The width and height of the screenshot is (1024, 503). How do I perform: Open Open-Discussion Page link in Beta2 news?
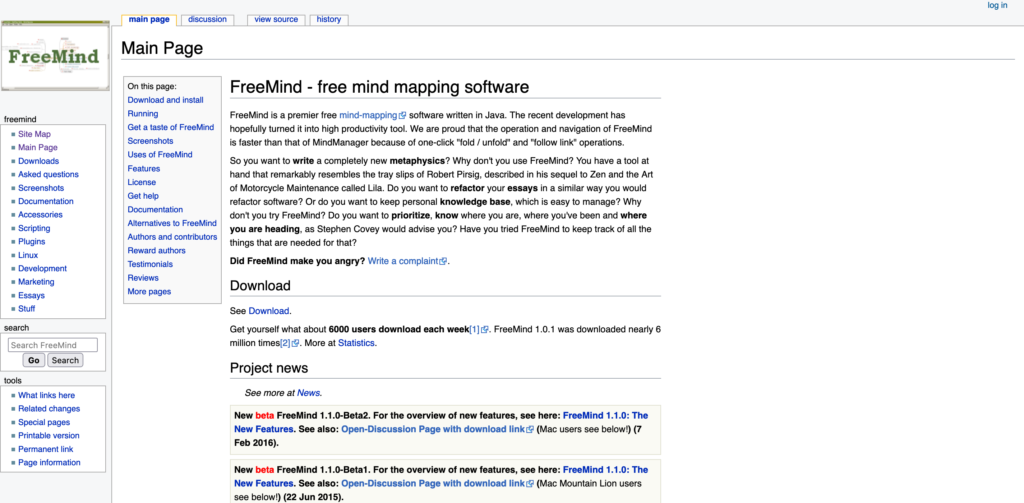(433, 429)
